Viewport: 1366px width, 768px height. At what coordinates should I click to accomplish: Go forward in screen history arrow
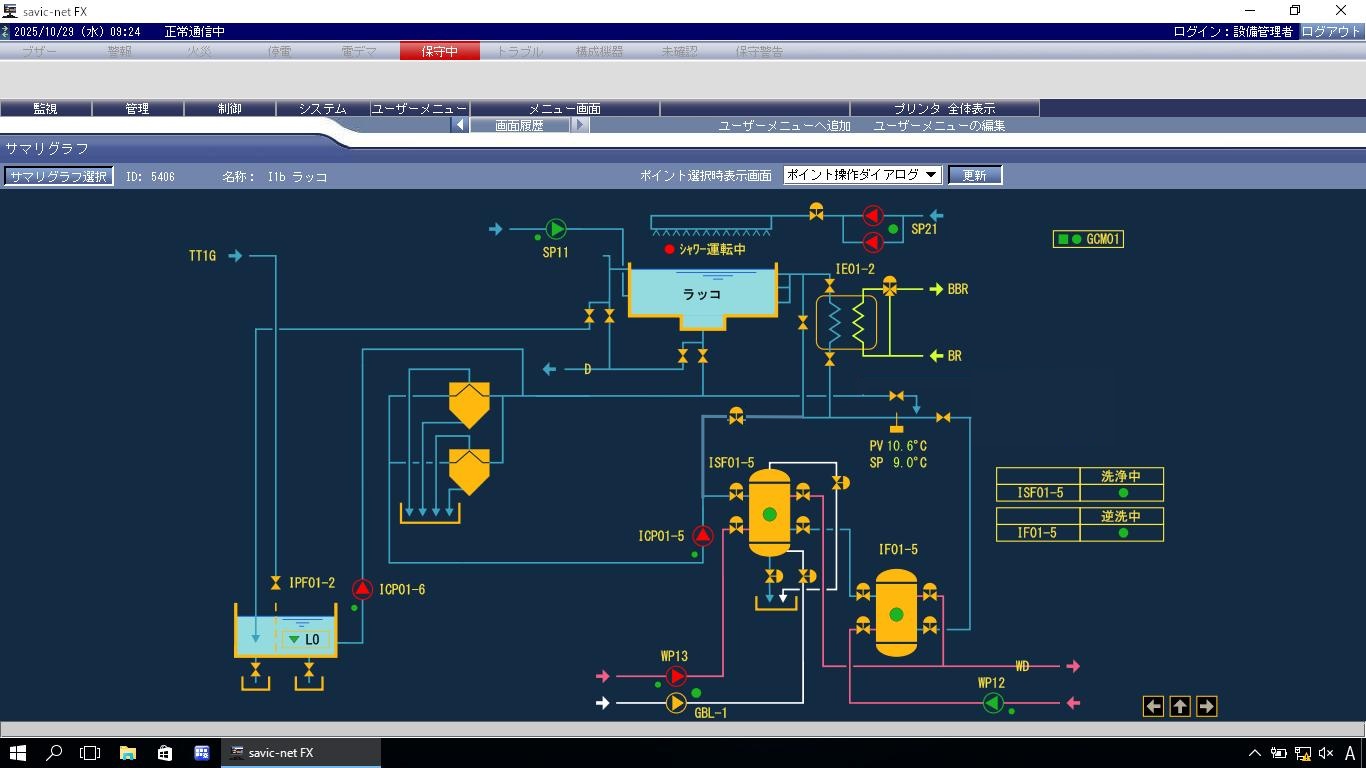(580, 125)
